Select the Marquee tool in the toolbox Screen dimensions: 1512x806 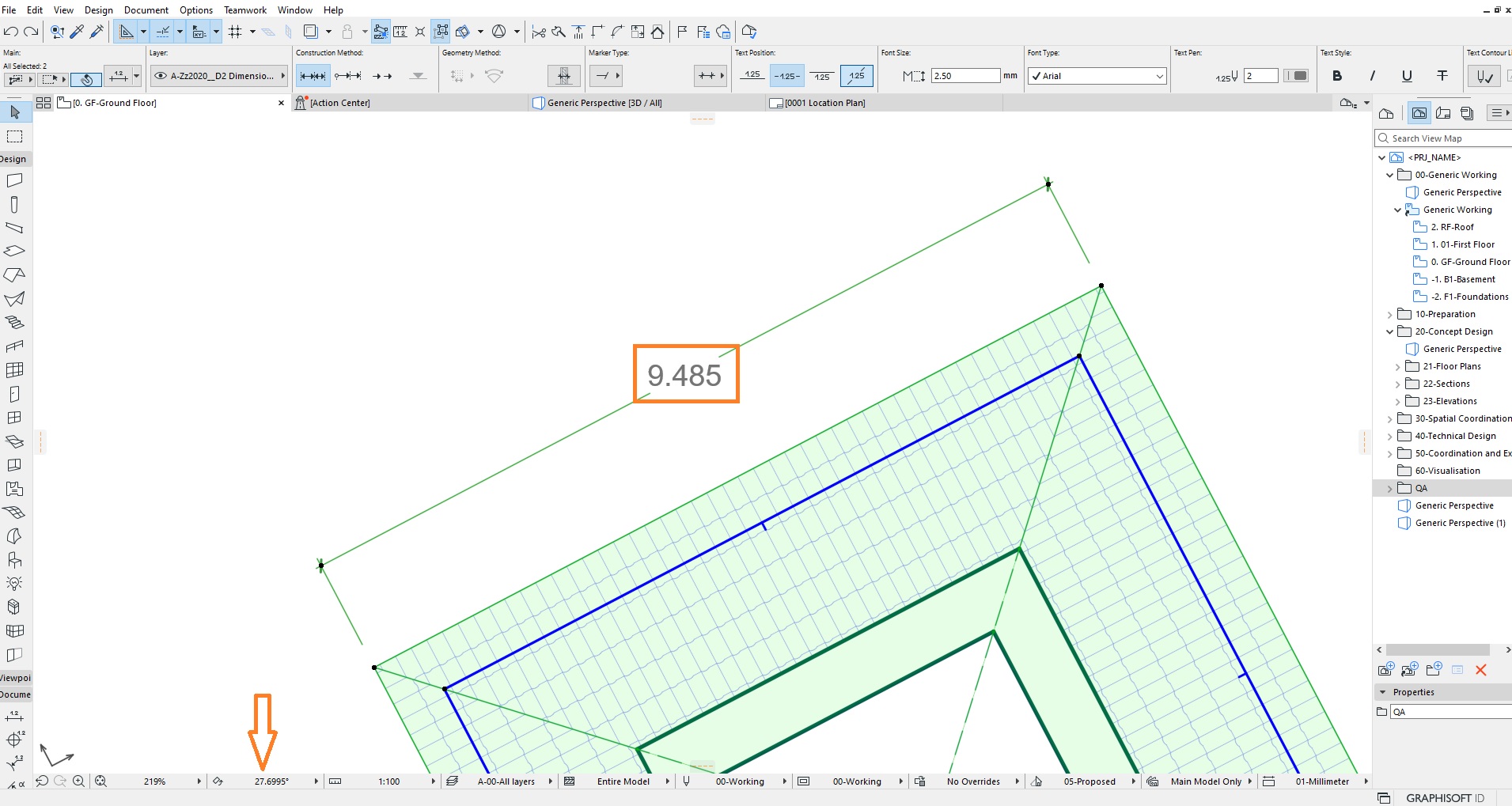[14, 137]
